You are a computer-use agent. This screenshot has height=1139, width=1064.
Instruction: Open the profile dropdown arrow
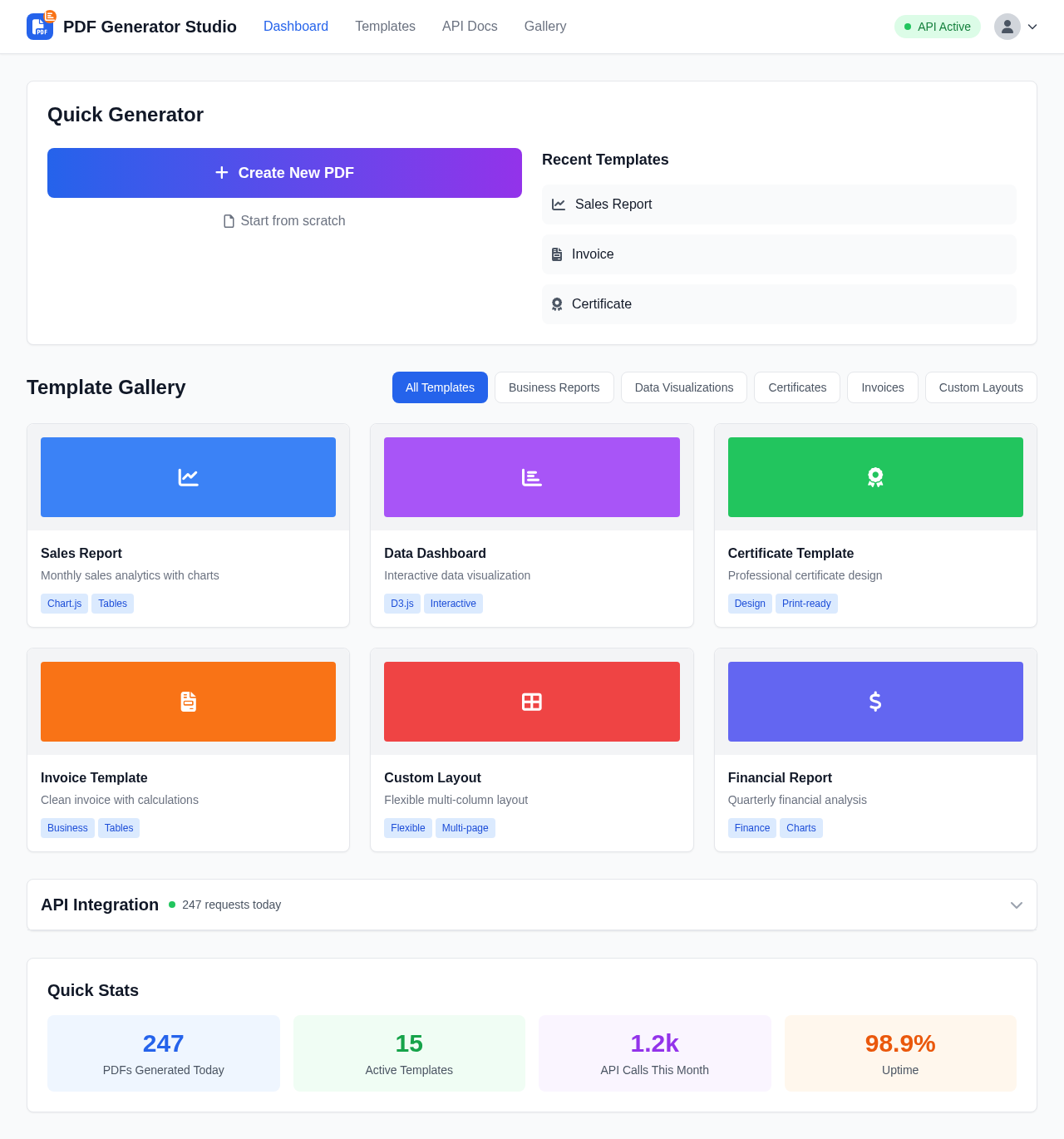coord(1032,27)
